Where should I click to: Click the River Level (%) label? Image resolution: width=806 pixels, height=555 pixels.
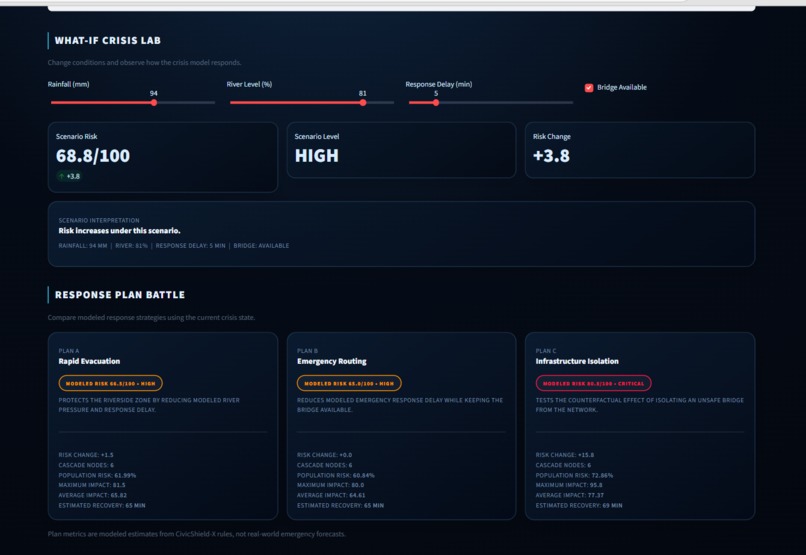[249, 84]
